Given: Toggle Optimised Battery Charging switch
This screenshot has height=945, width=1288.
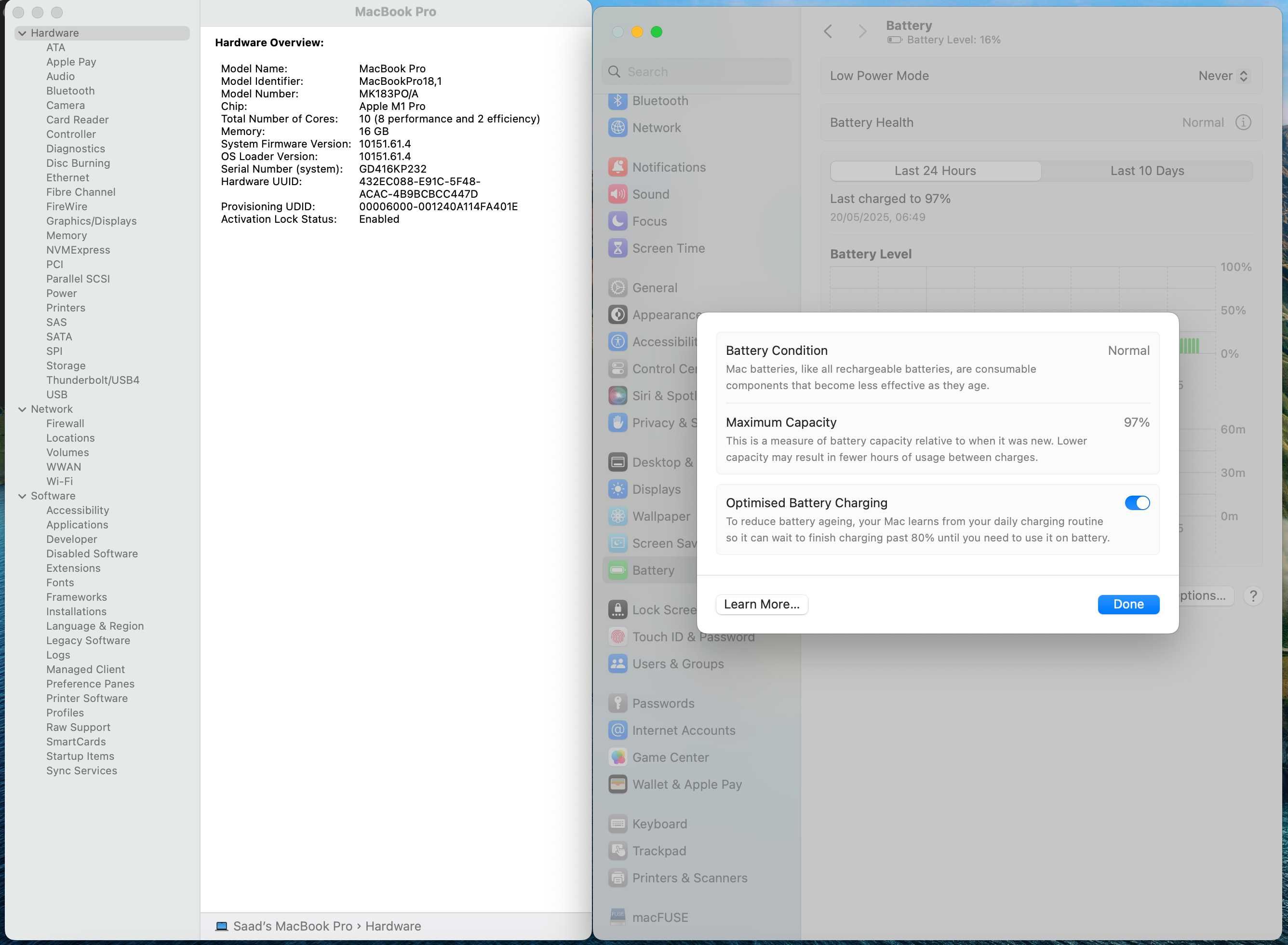Looking at the screenshot, I should tap(1137, 503).
